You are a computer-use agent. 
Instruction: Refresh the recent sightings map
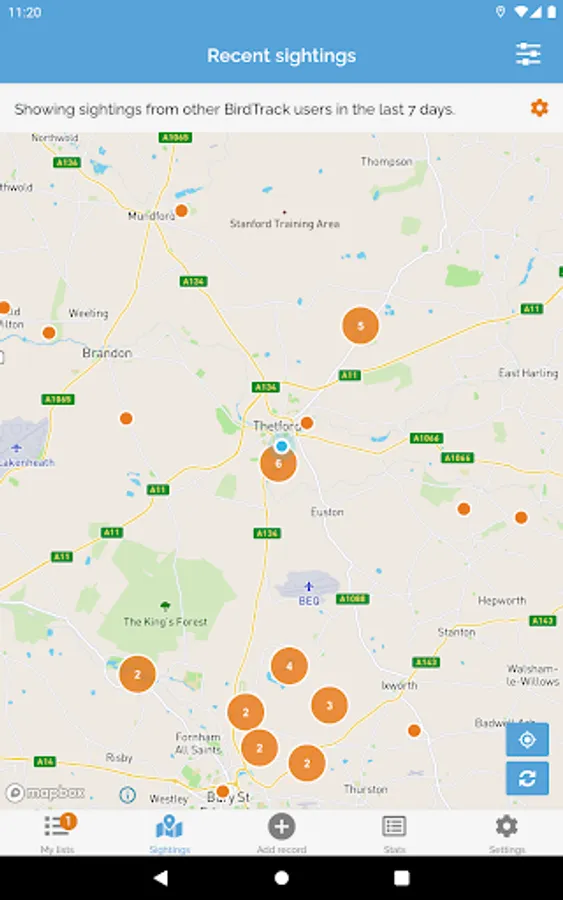[527, 778]
